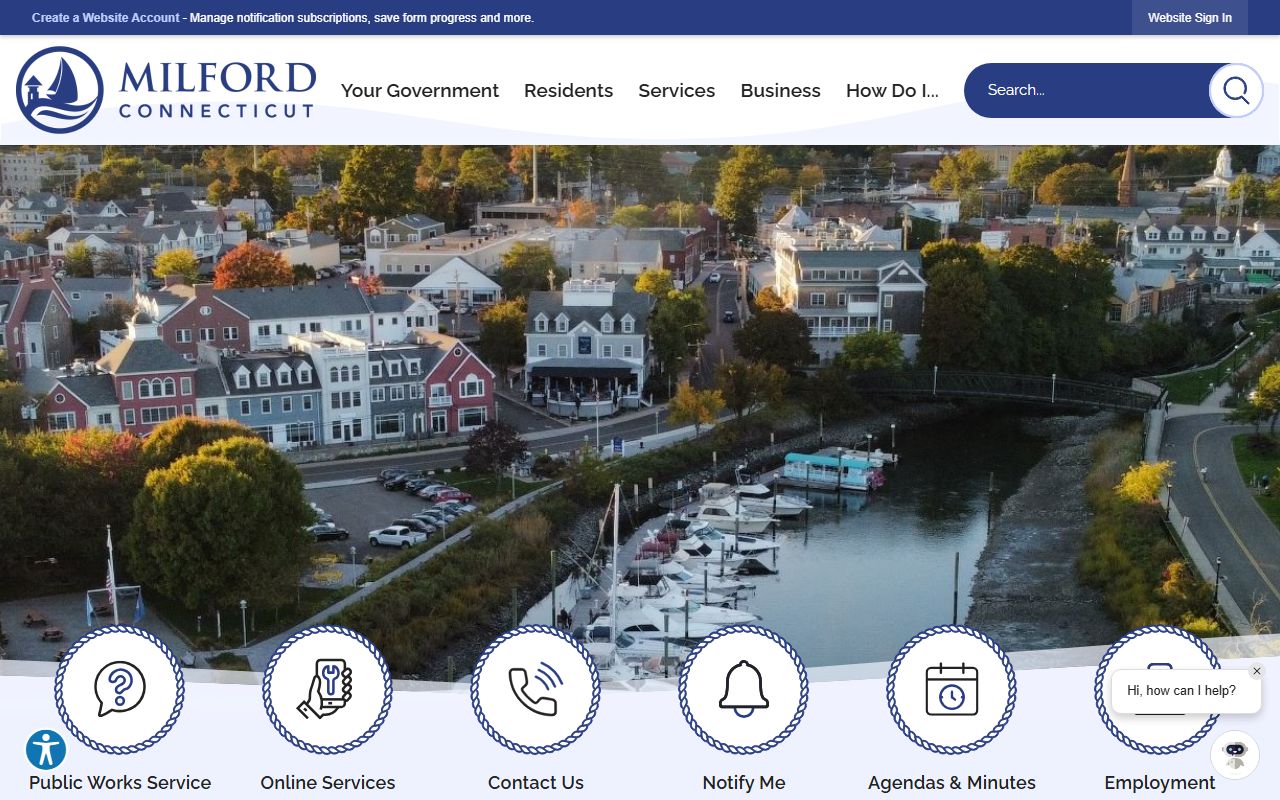Open the Services menu
The height and width of the screenshot is (800, 1280).
pos(677,90)
